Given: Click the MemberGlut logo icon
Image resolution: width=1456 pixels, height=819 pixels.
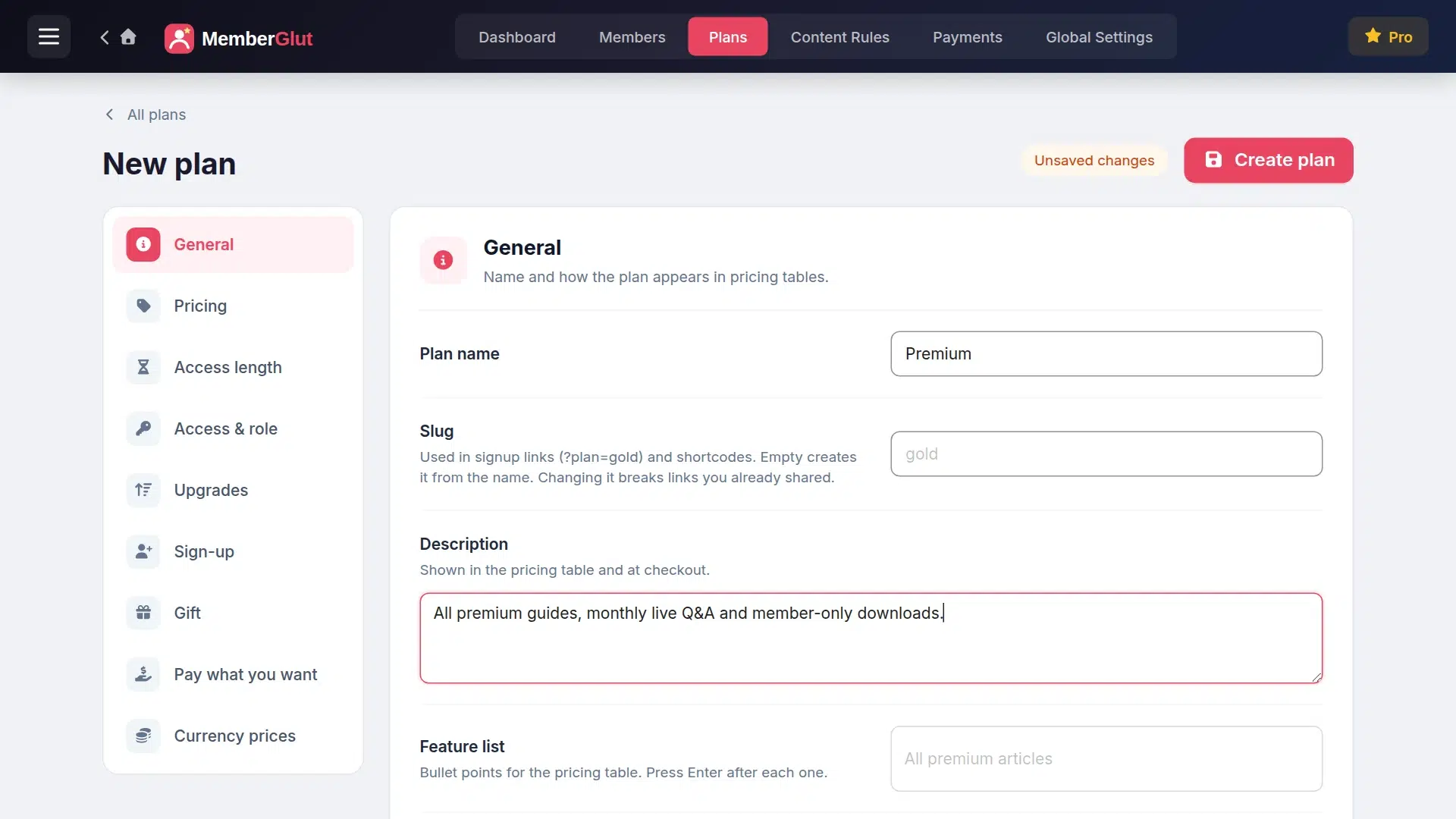Looking at the screenshot, I should click(x=179, y=38).
